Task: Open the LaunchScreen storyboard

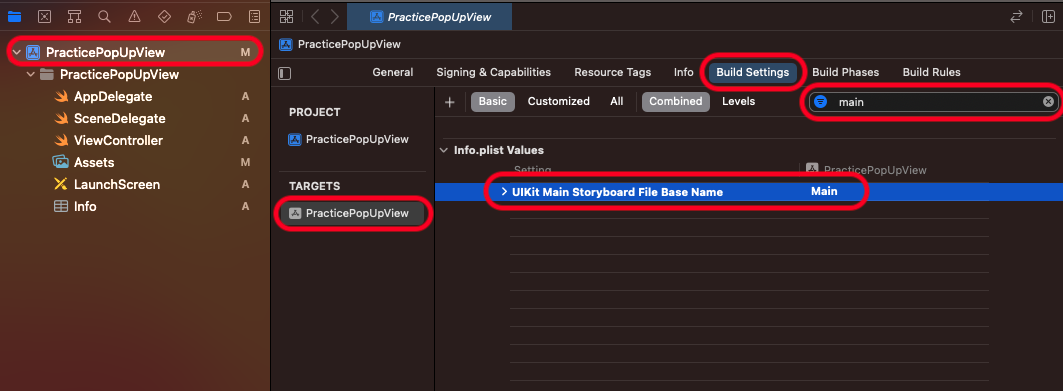Action: click(117, 184)
